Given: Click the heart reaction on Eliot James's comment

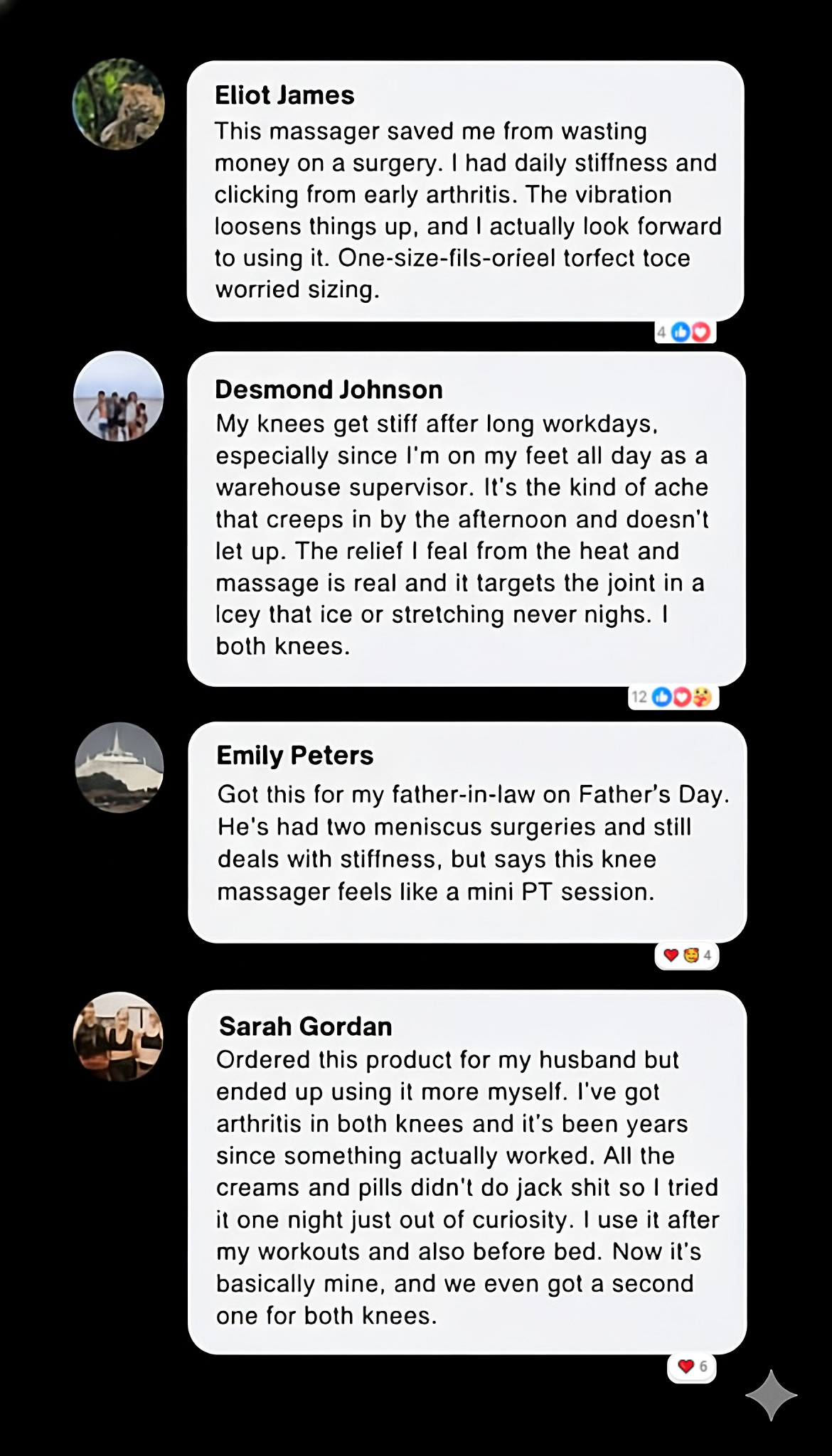Looking at the screenshot, I should pos(700,332).
